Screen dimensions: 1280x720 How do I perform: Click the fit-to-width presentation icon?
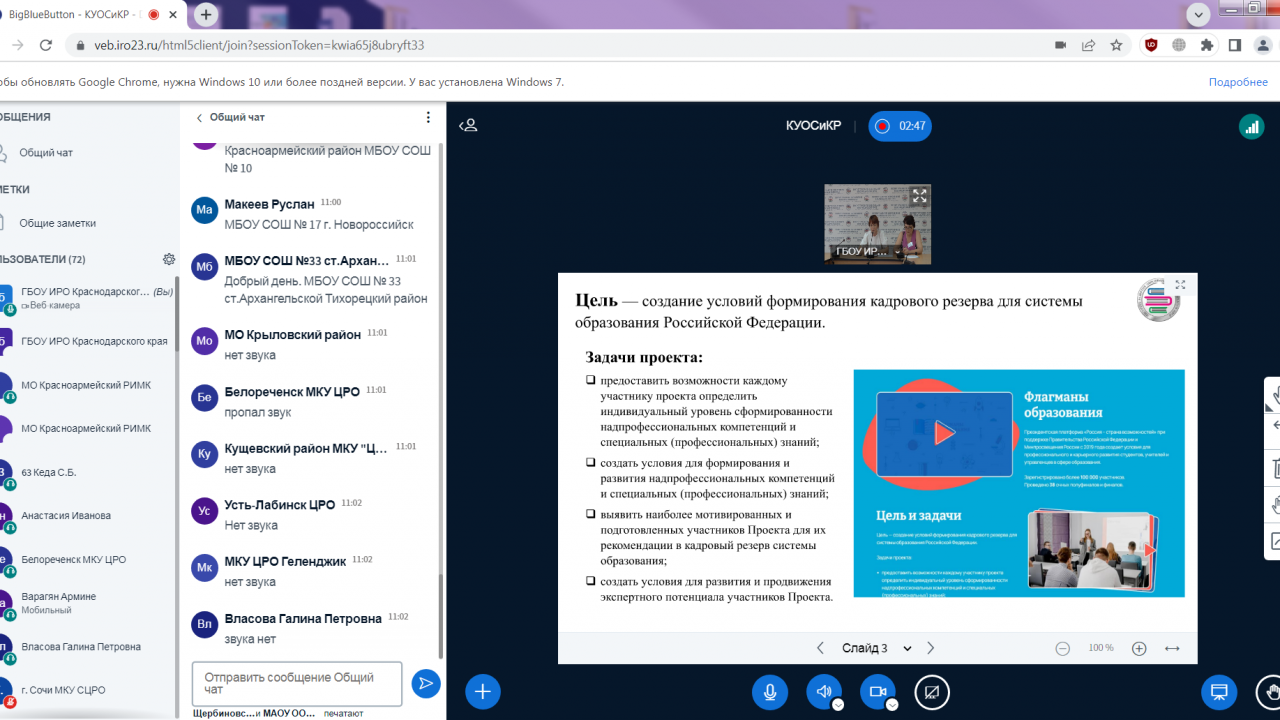[x=1172, y=648]
